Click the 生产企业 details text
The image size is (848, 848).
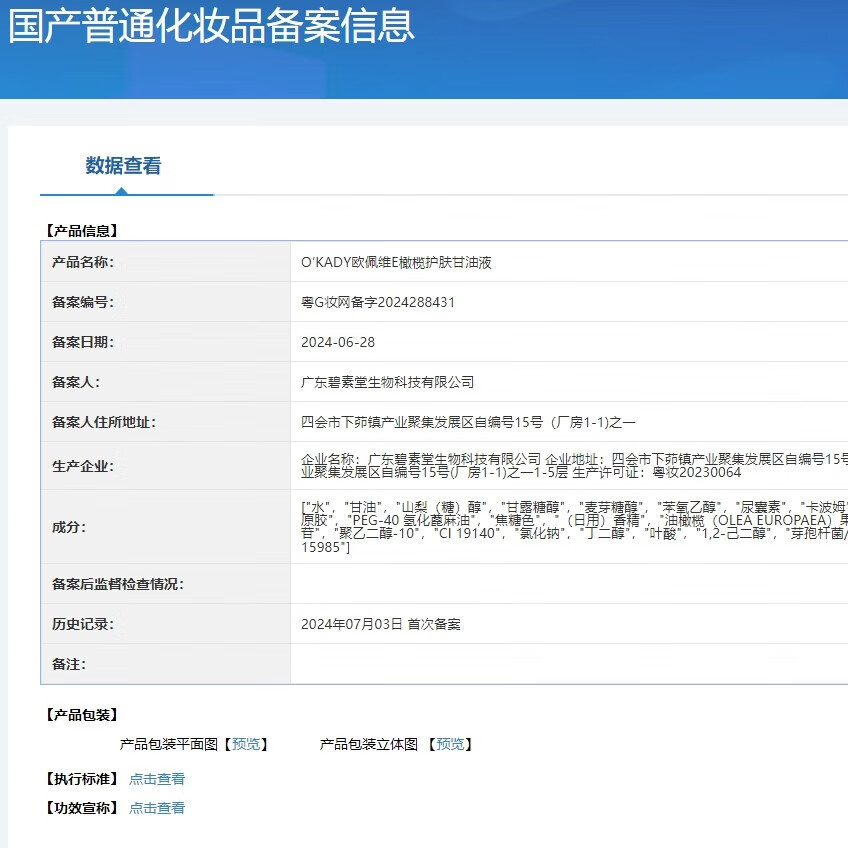click(570, 465)
